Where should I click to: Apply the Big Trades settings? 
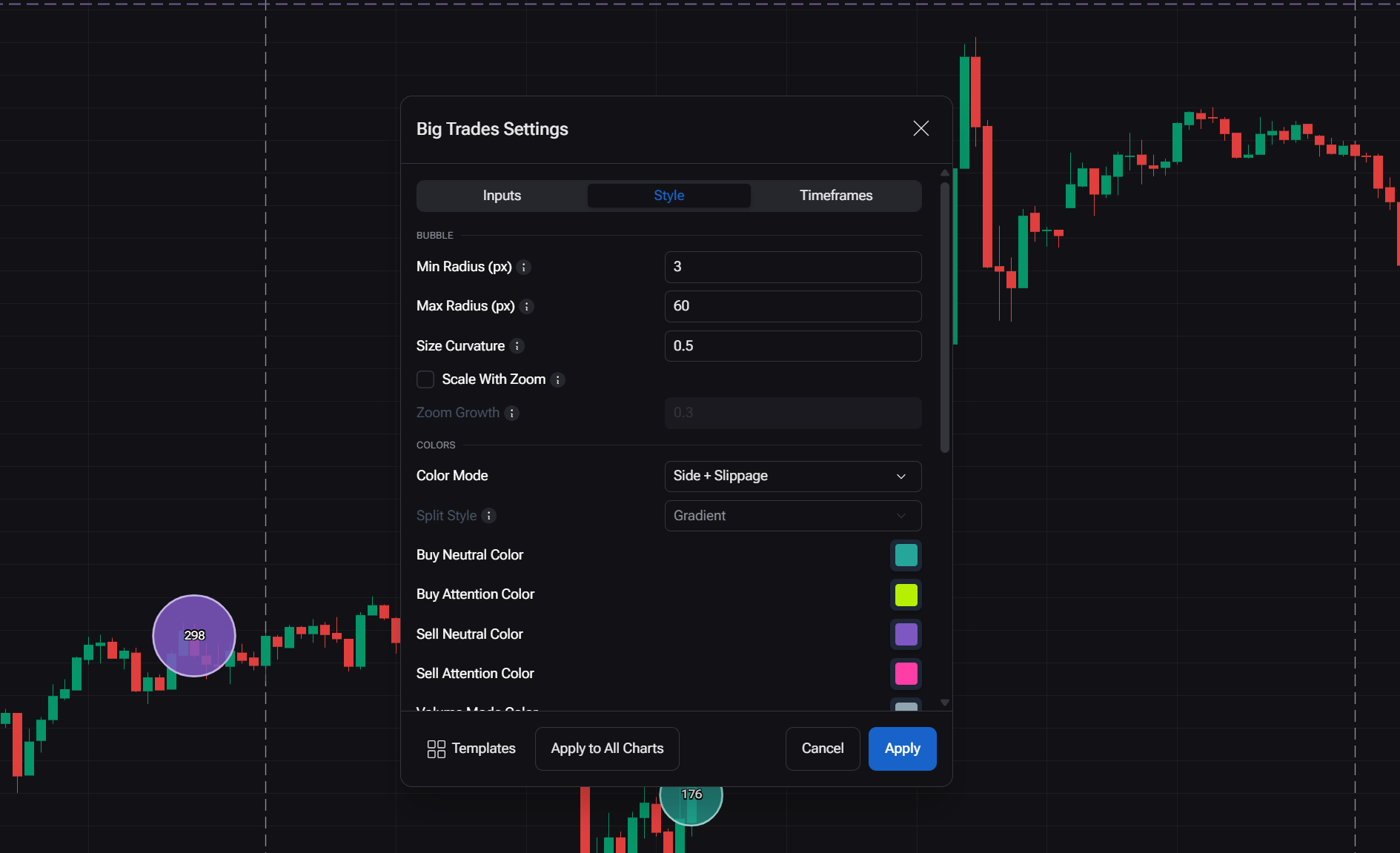coord(903,749)
